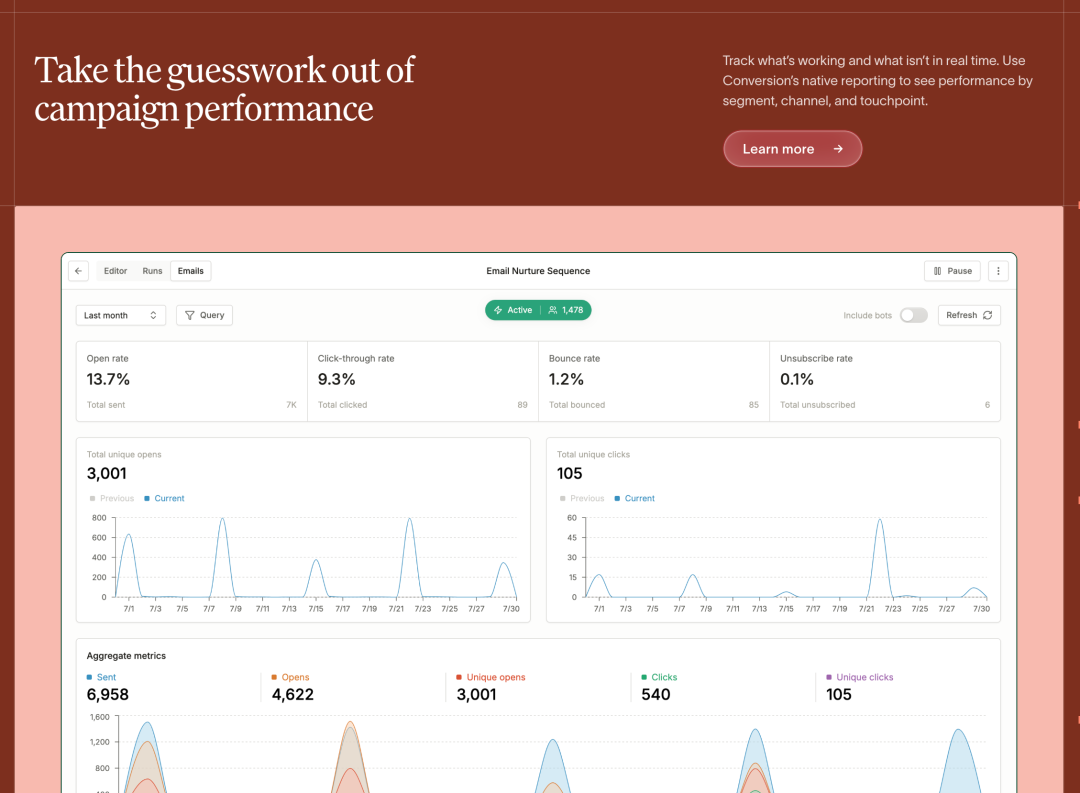The width and height of the screenshot is (1080, 793).
Task: Switch to the Editor tab
Action: (x=116, y=271)
